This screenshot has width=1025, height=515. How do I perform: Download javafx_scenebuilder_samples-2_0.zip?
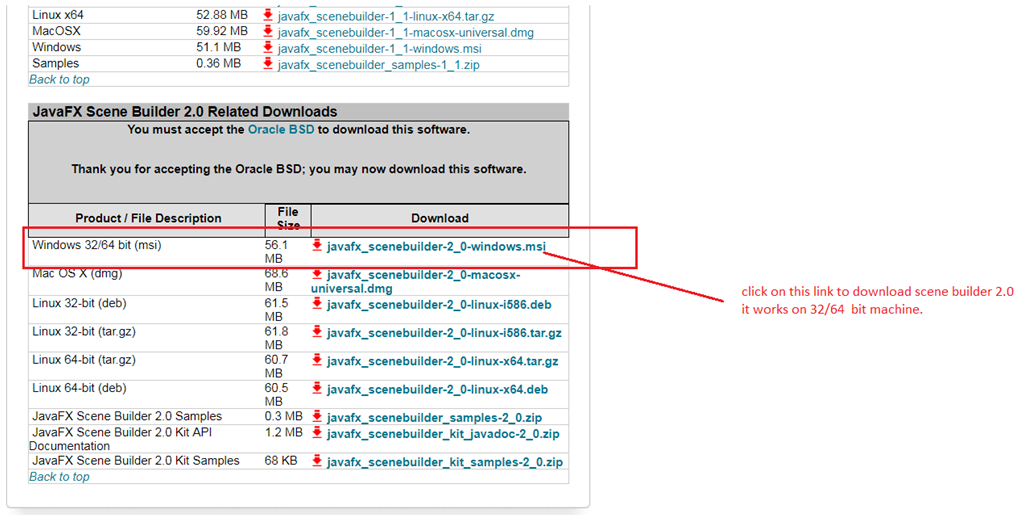click(434, 418)
